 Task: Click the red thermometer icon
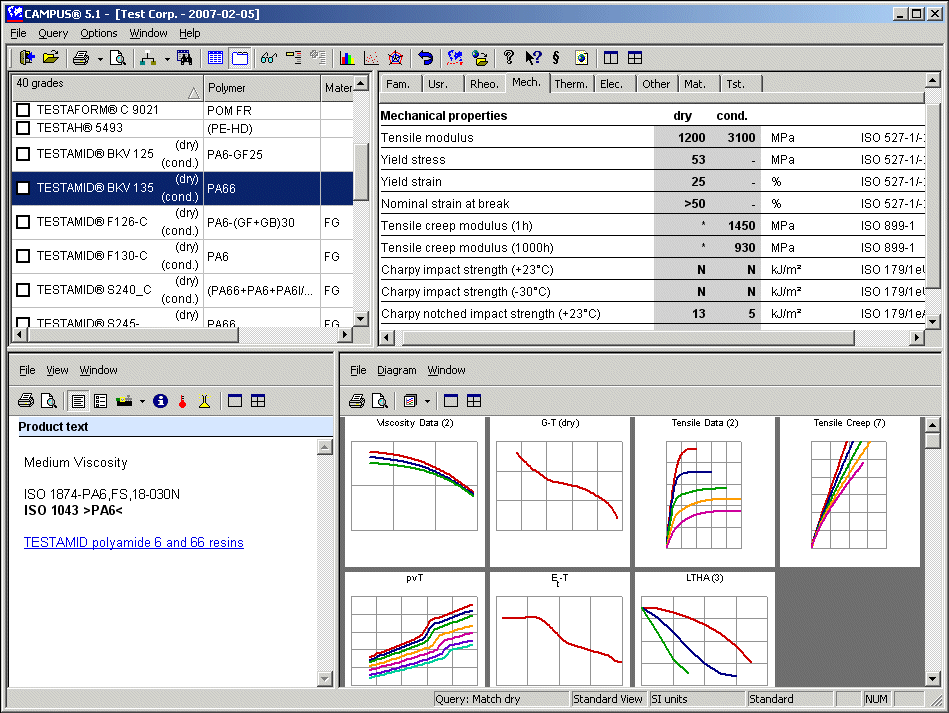point(182,401)
